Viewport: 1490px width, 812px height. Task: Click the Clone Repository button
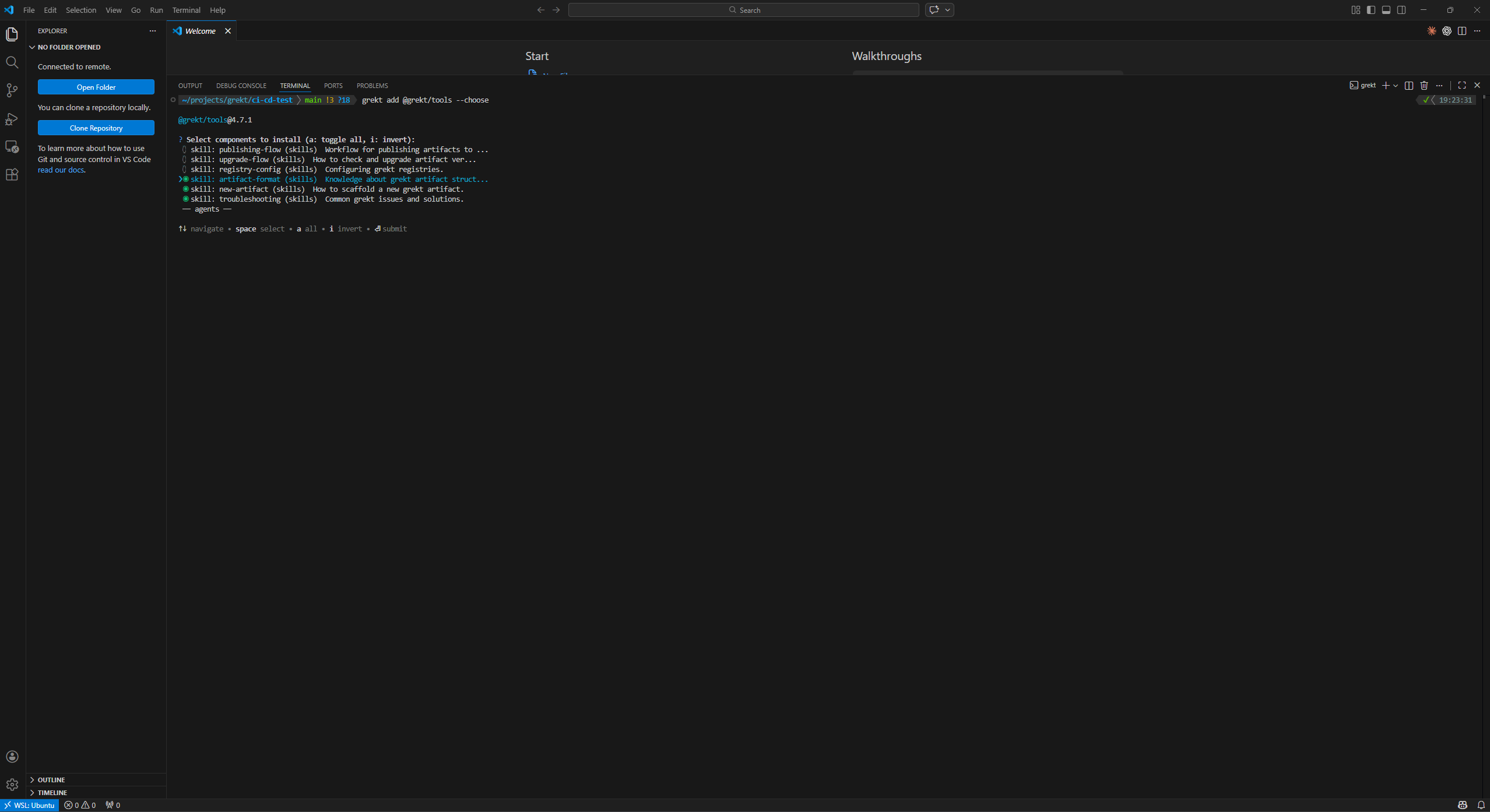click(x=96, y=128)
